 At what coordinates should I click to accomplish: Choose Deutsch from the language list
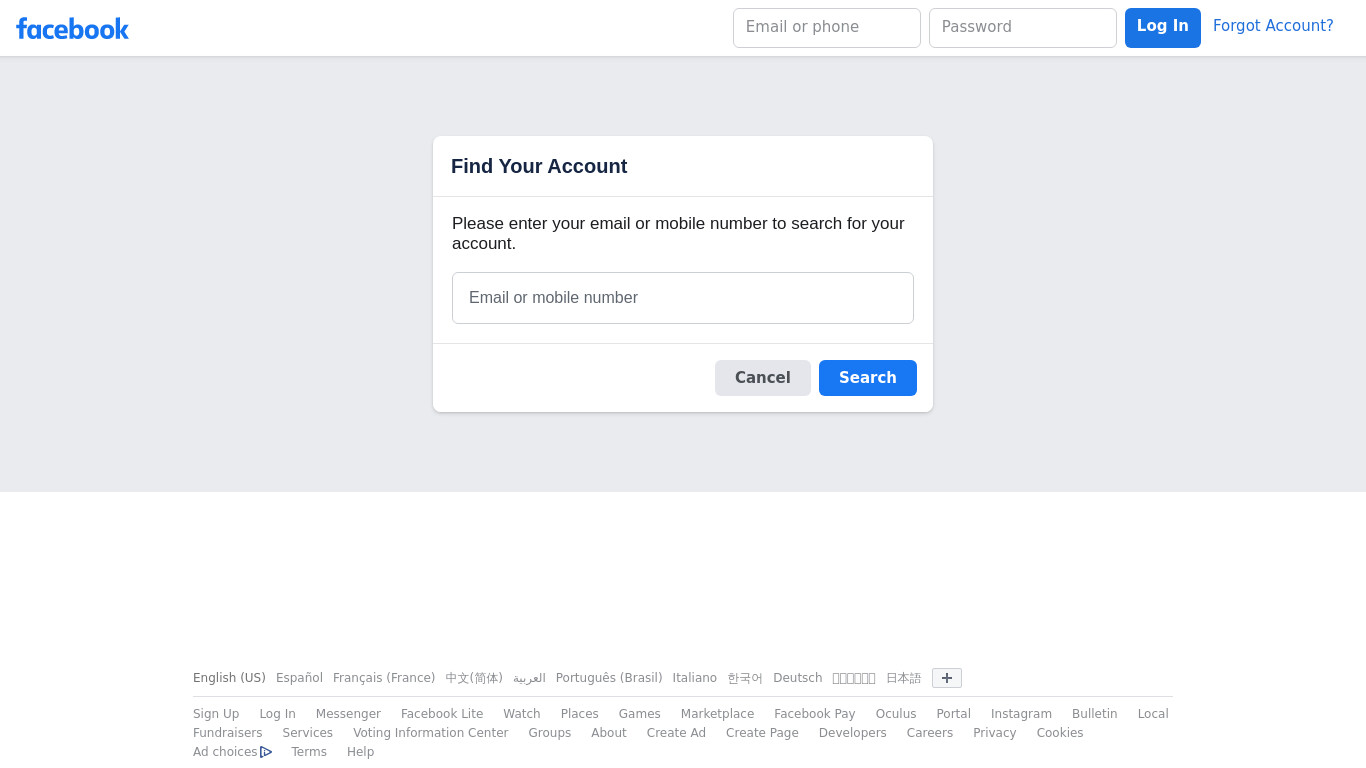click(798, 678)
